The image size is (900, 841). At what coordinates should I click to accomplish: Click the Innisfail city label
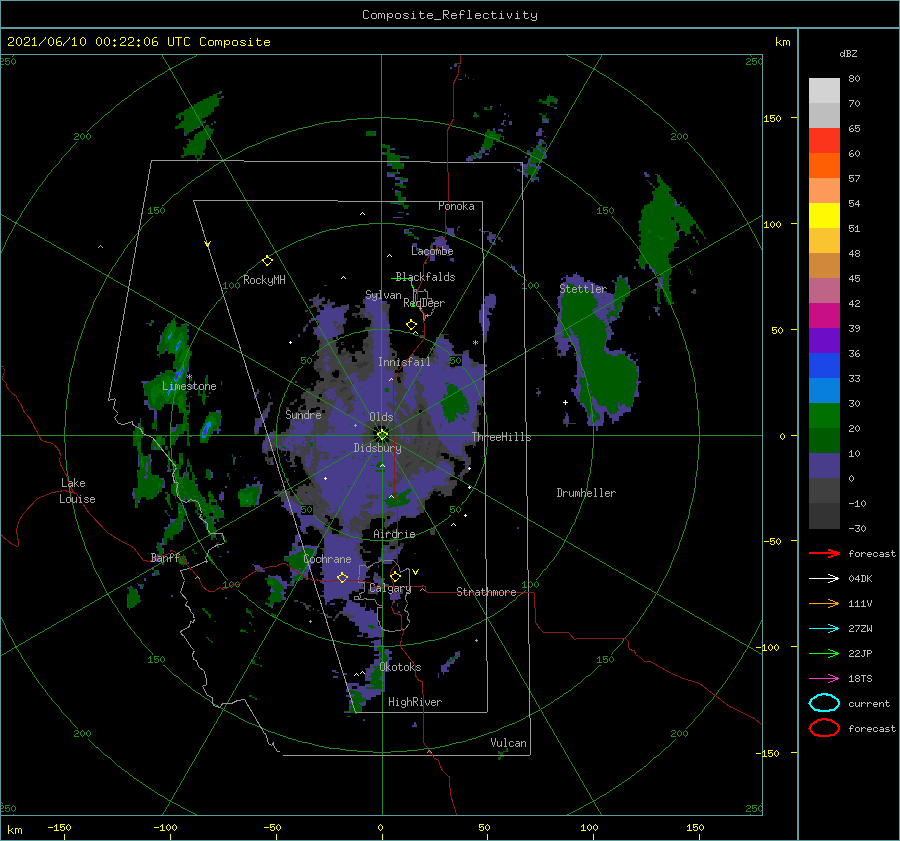coord(404,362)
